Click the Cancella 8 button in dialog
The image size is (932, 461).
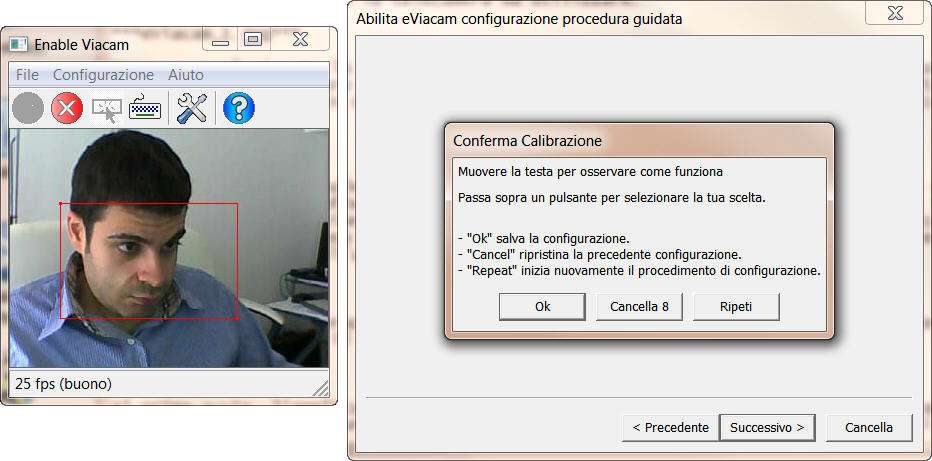639,307
